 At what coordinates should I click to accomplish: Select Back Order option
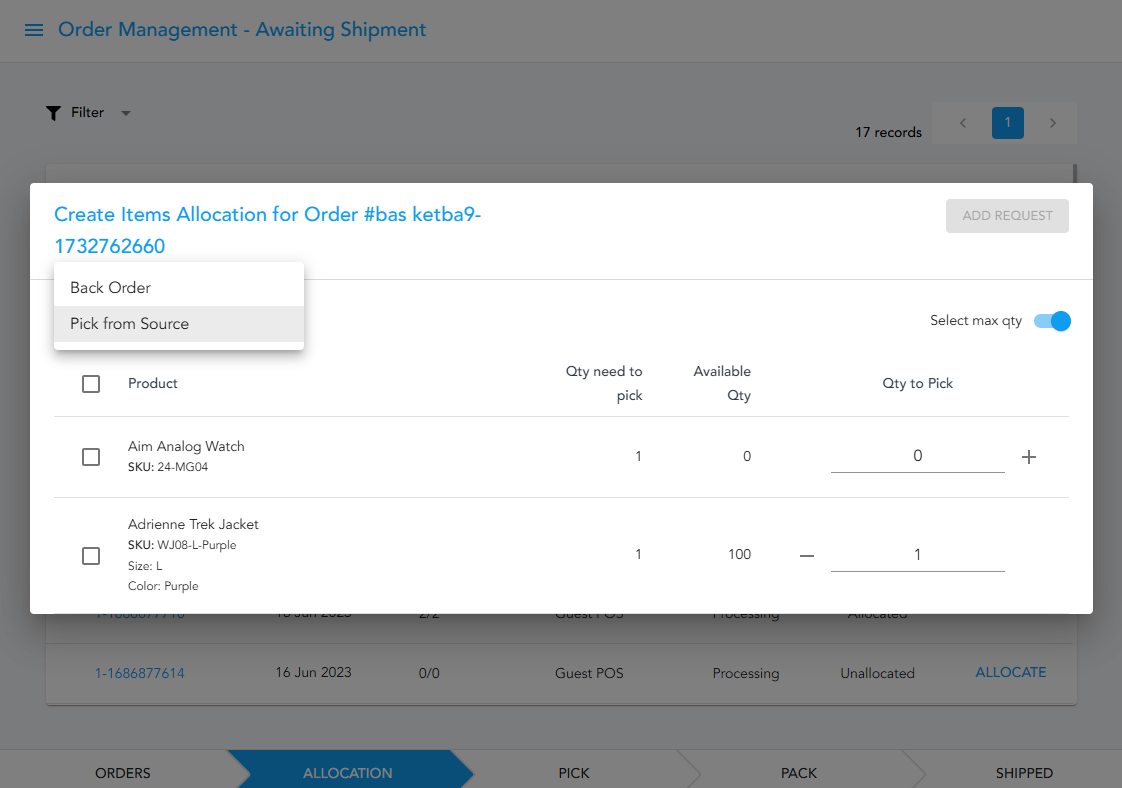[x=110, y=287]
